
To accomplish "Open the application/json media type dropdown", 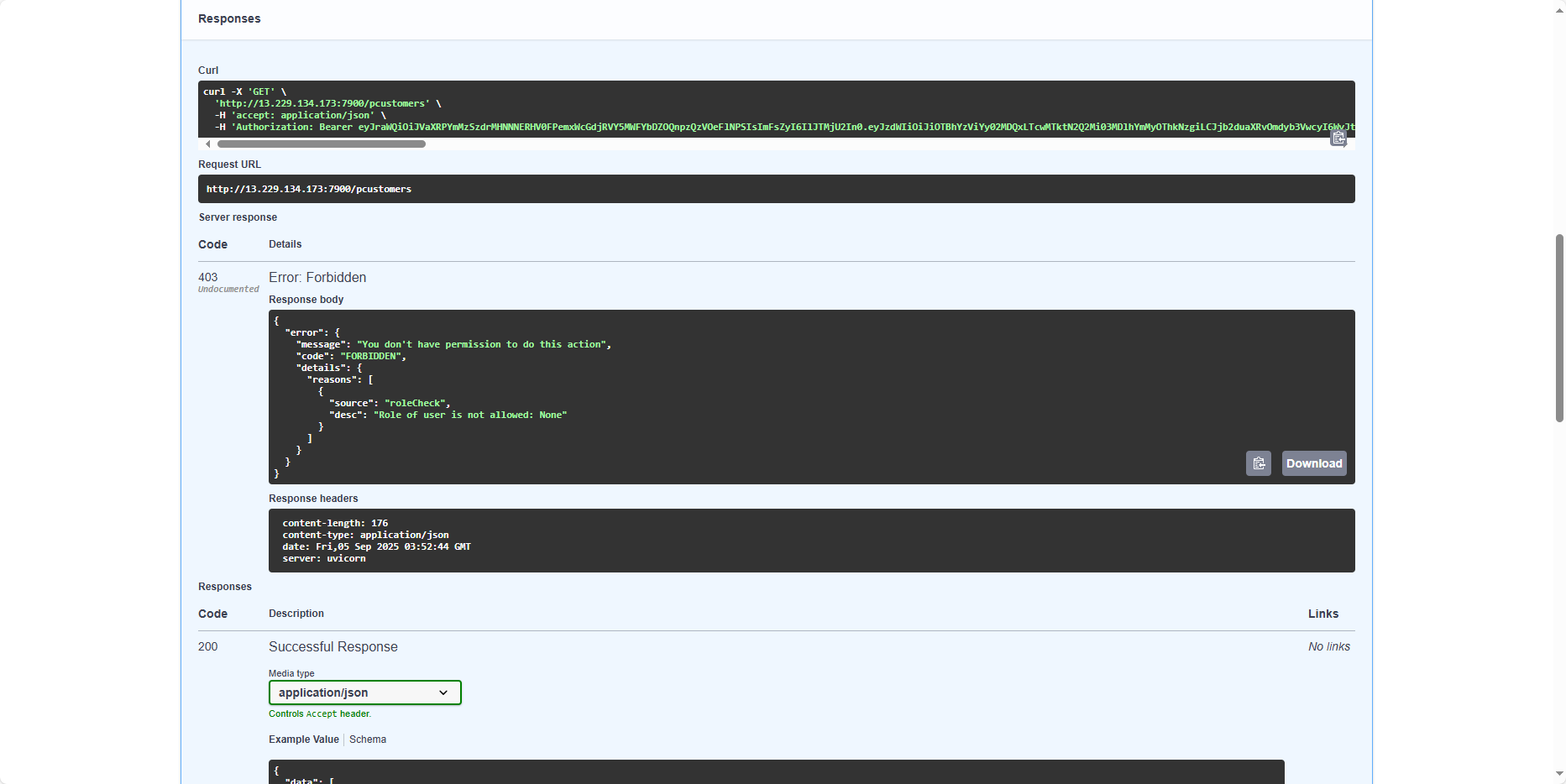I will click(364, 693).
